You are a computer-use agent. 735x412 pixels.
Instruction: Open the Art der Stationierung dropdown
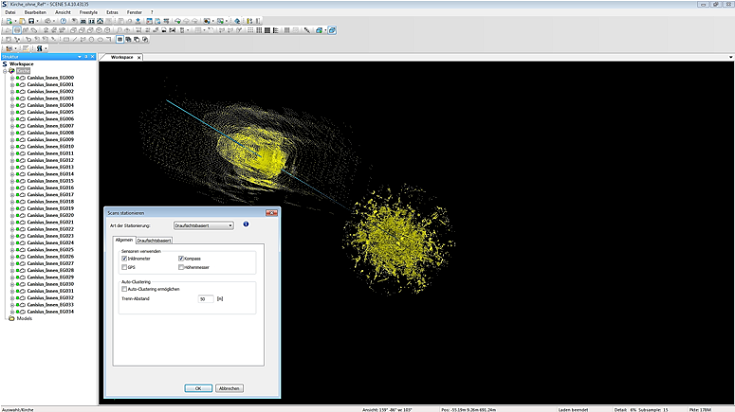pyautogui.click(x=203, y=225)
